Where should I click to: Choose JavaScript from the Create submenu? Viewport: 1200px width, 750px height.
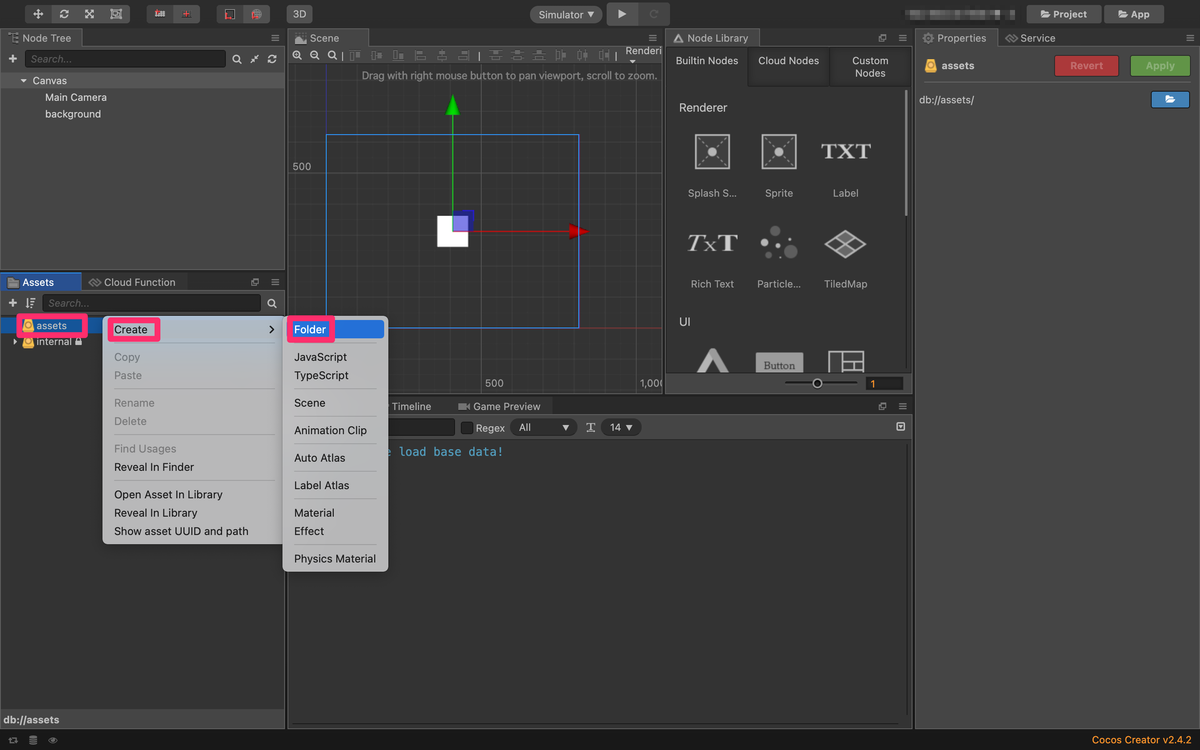320,357
